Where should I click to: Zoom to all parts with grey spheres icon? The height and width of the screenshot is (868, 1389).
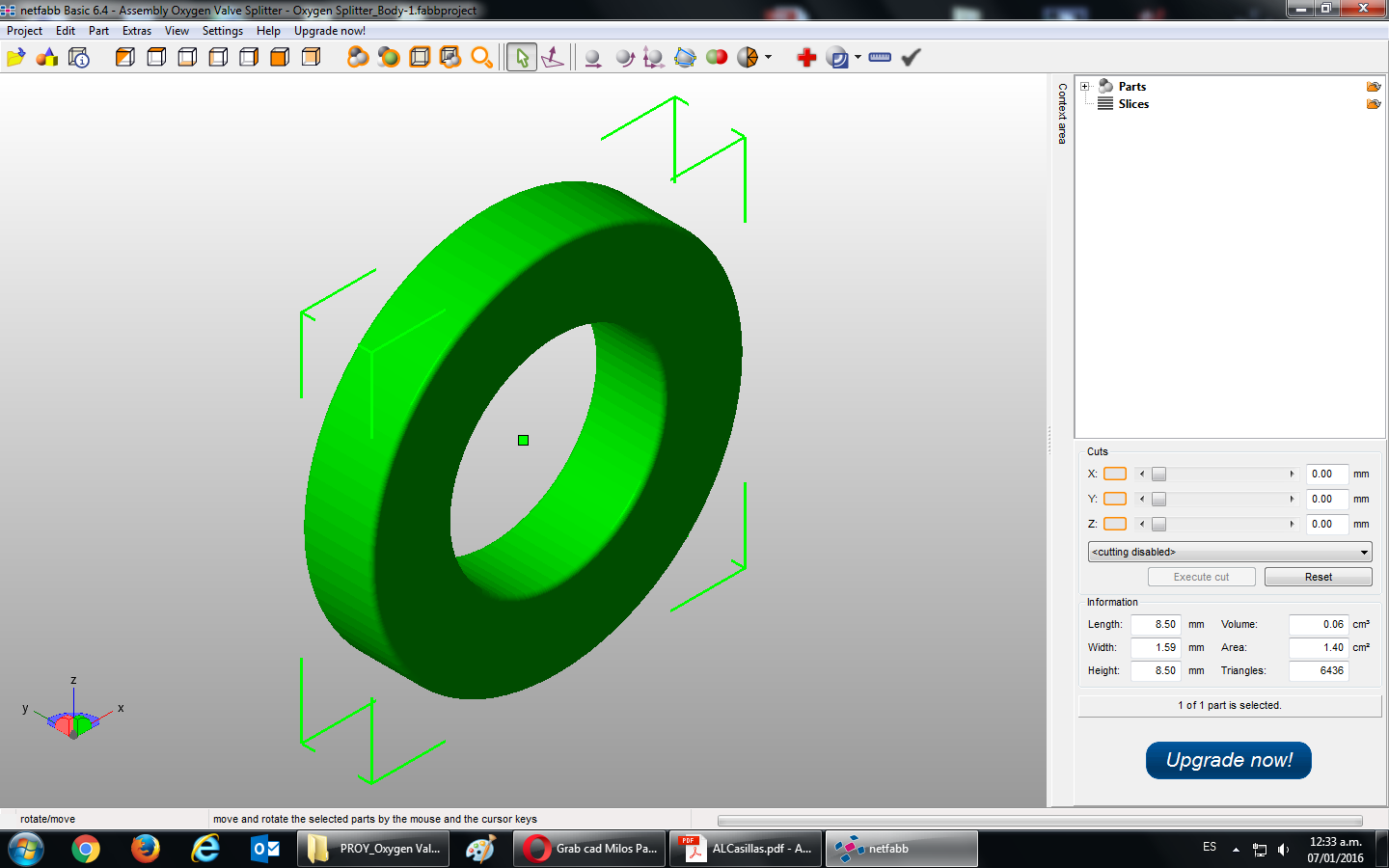358,58
